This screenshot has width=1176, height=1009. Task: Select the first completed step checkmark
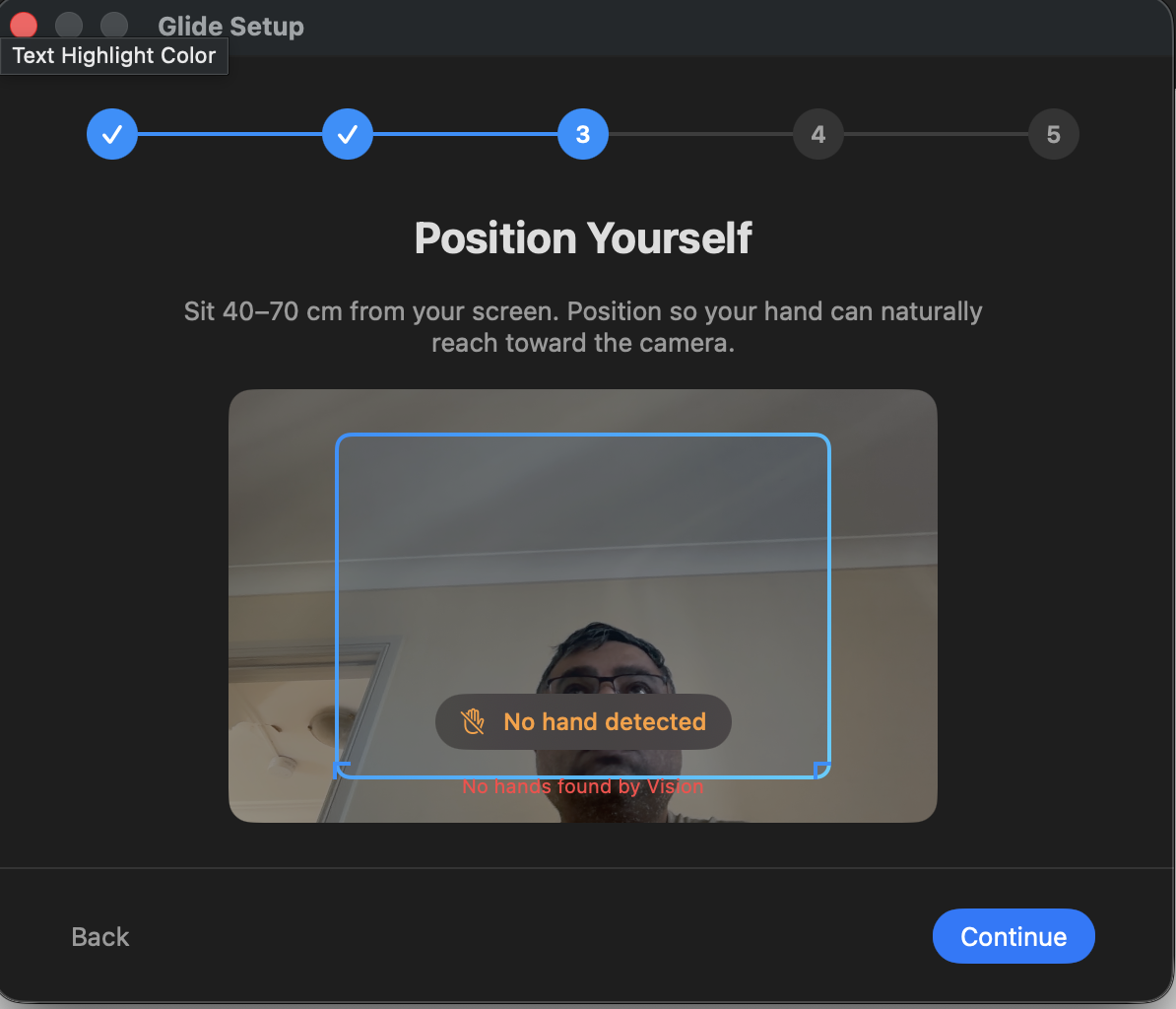[x=111, y=134]
